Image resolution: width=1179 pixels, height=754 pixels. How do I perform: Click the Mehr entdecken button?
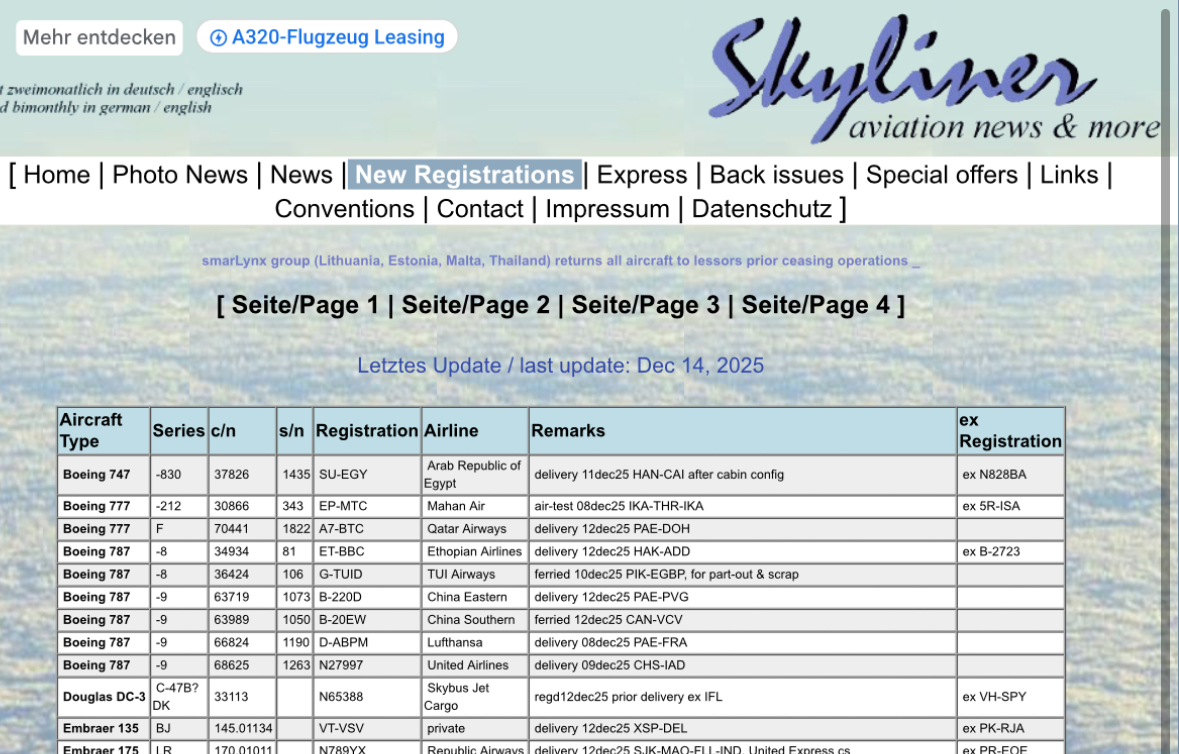(x=99, y=38)
